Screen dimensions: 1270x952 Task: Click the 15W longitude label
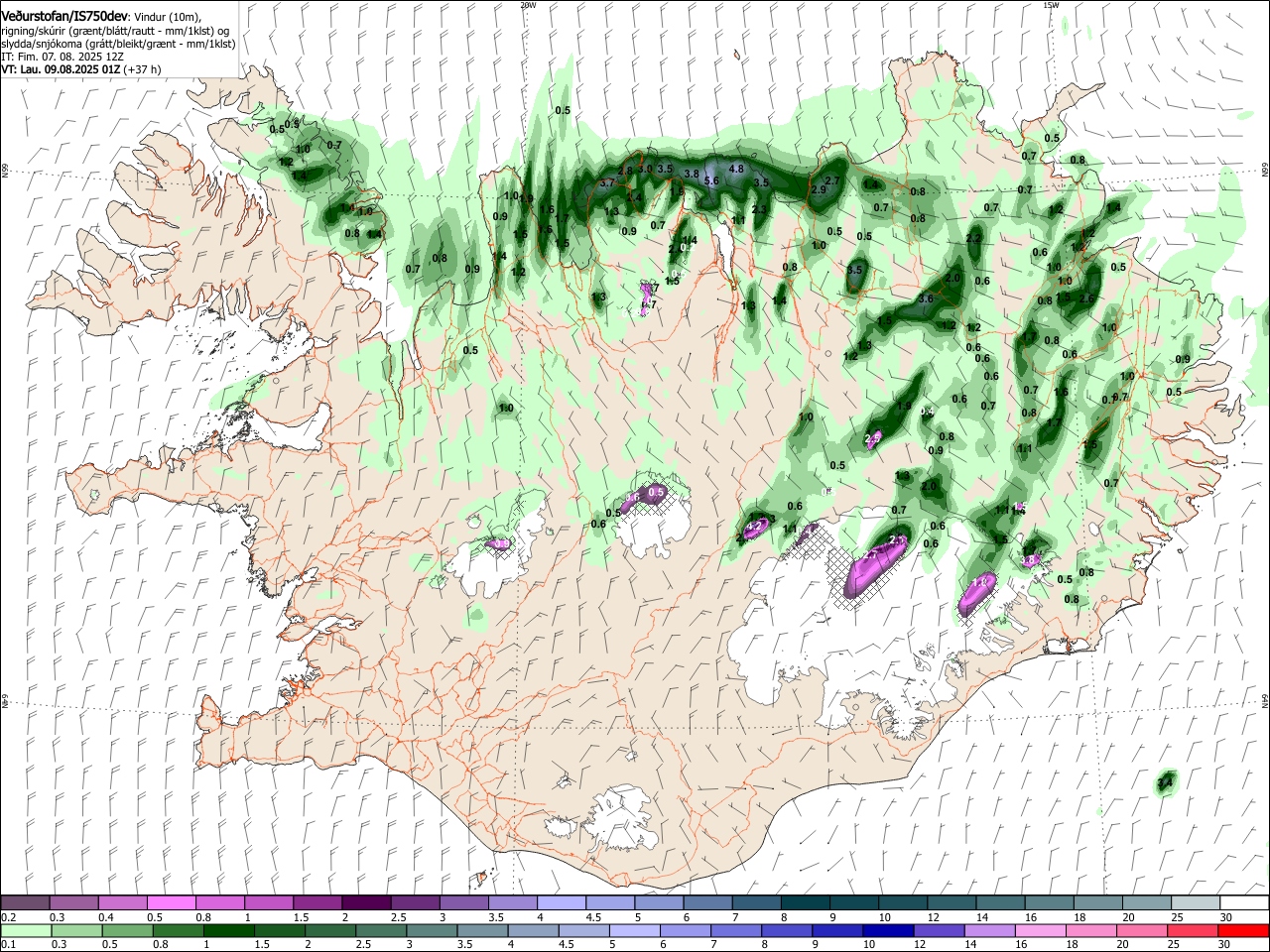1051,5
